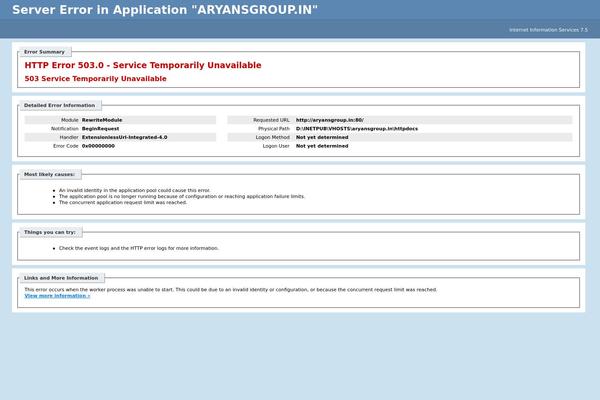Click the cause 'The application pool is no longer running'
This screenshot has height=400, width=600.
182,196
